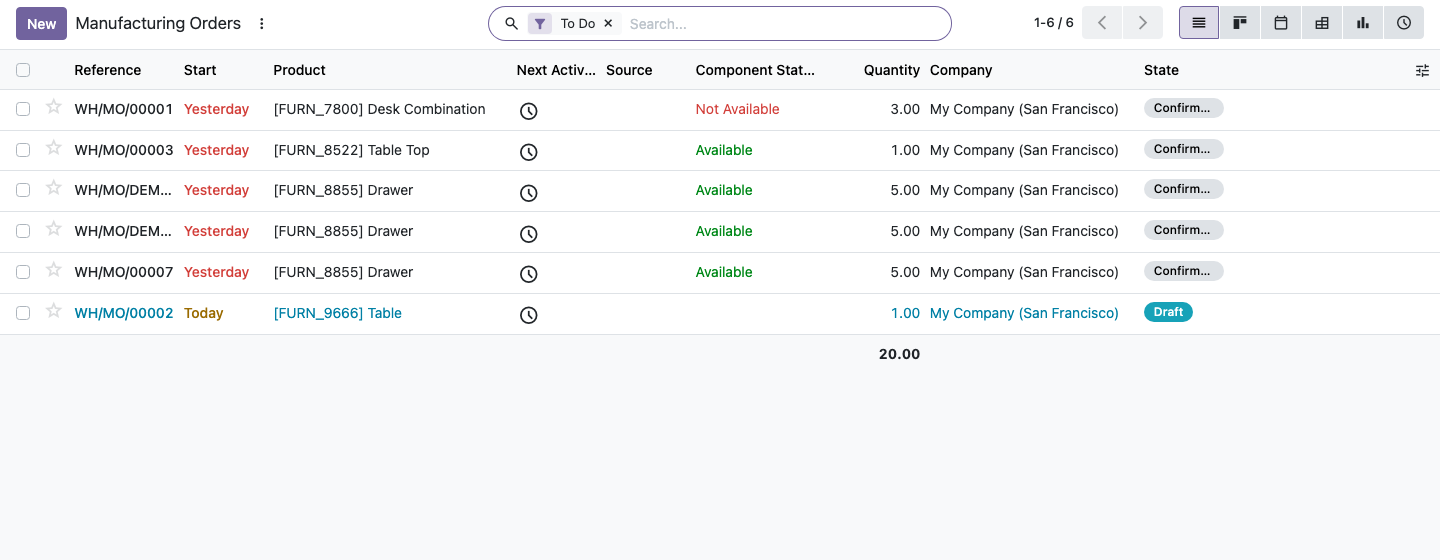Click the Today start date
The width and height of the screenshot is (1440, 560).
tap(203, 313)
